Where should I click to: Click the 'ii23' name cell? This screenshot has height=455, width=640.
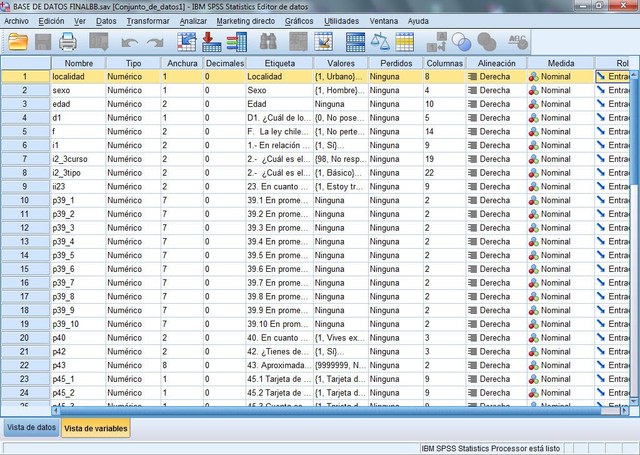(x=78, y=186)
